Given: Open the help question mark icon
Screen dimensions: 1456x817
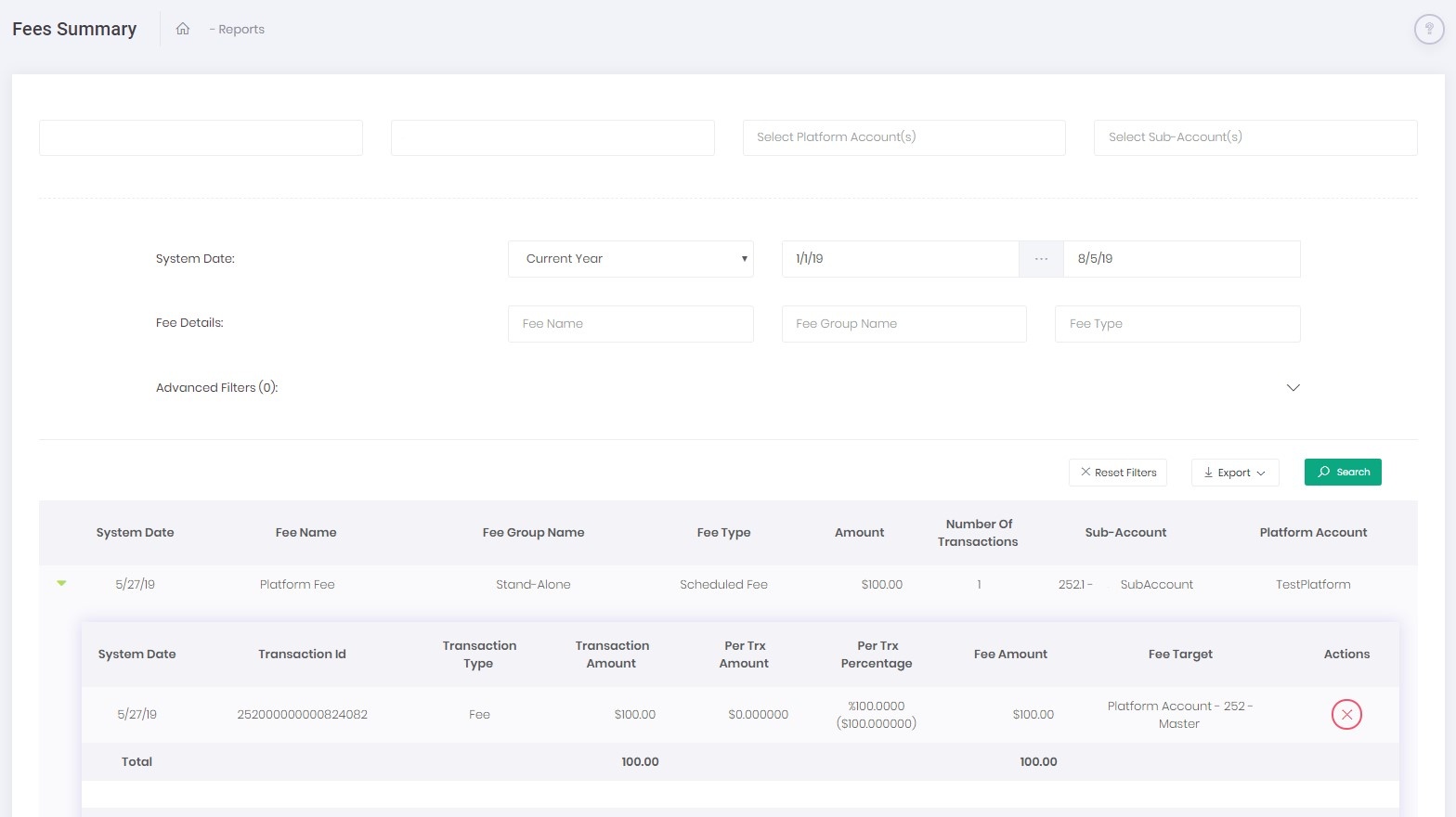Looking at the screenshot, I should point(1429,30).
